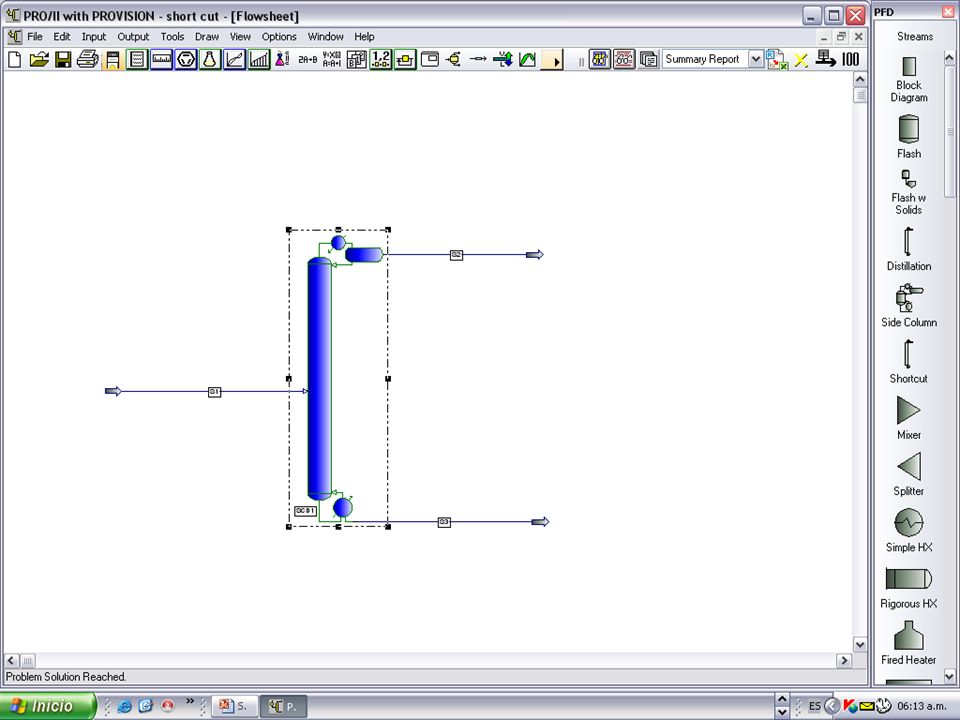This screenshot has width=960, height=720.
Task: Open the View menu
Action: click(240, 37)
